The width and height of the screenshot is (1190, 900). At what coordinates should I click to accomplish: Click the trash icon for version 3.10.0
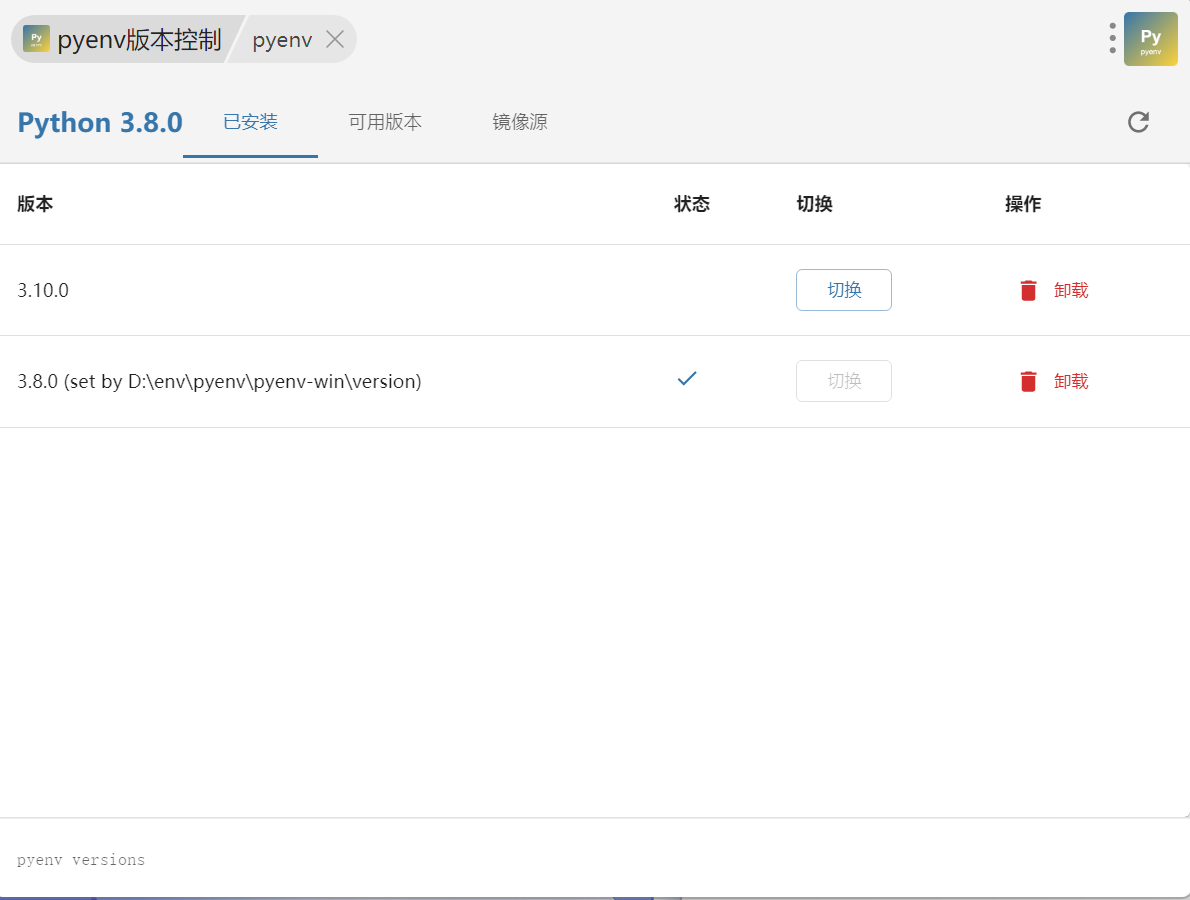1028,290
